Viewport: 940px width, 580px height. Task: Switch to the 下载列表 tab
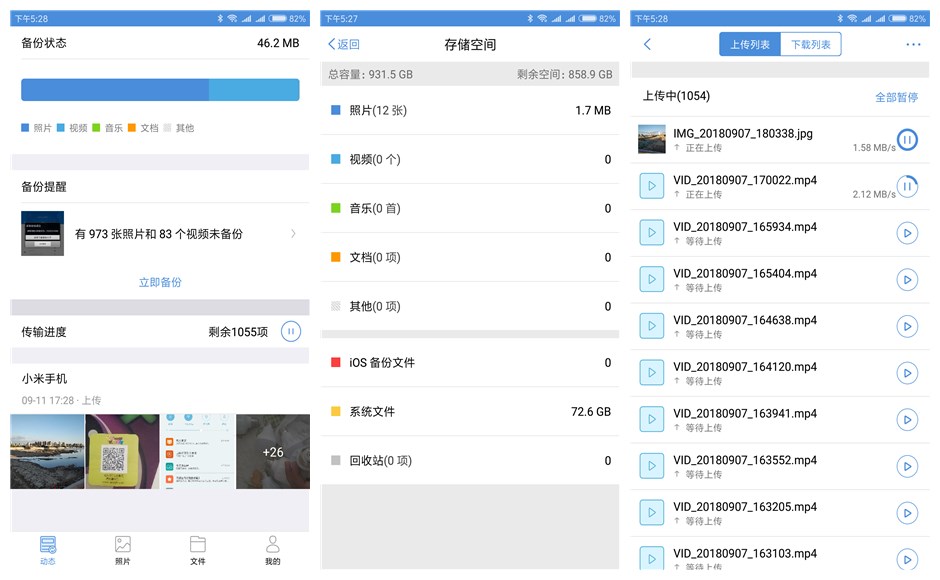click(x=811, y=44)
